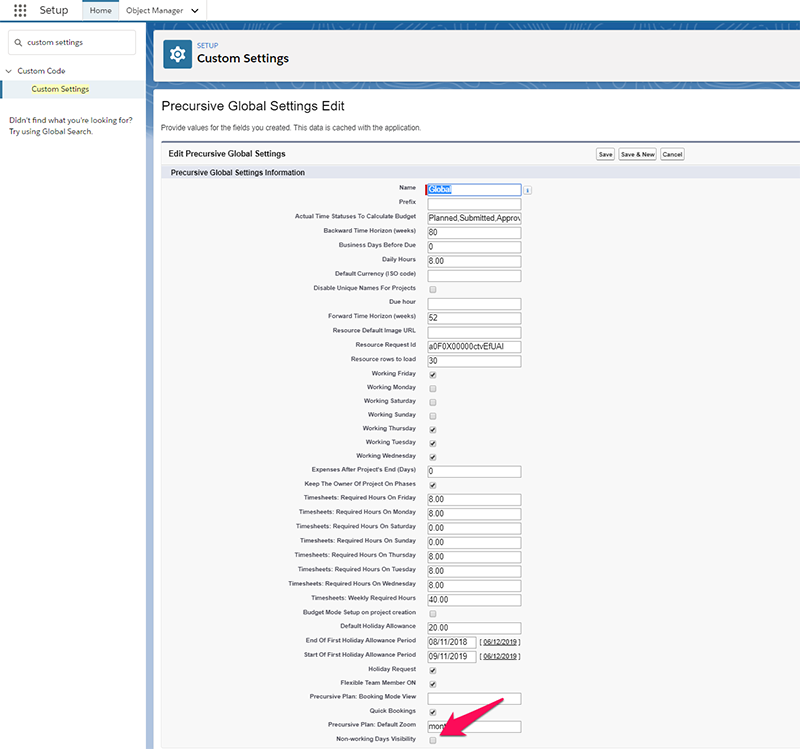The image size is (800, 749).
Task: Toggle Keep The Owner Of Project On Phases
Action: pos(433,485)
